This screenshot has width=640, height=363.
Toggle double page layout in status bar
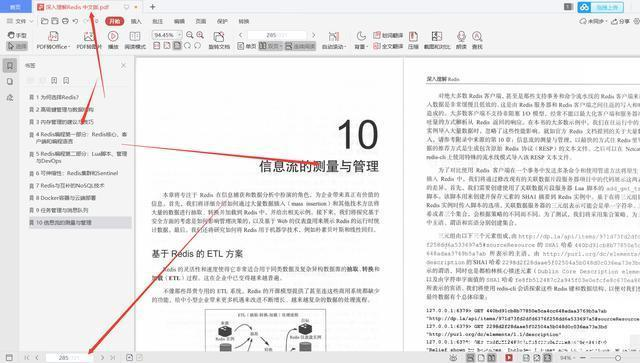tap(492, 358)
